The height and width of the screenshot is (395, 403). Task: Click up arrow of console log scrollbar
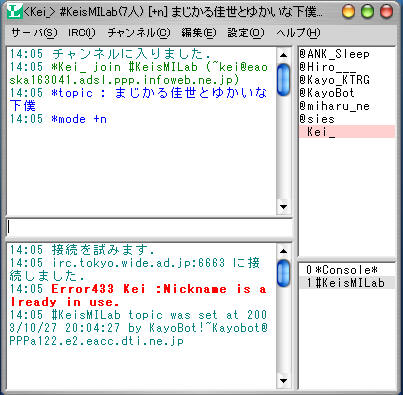coord(284,251)
